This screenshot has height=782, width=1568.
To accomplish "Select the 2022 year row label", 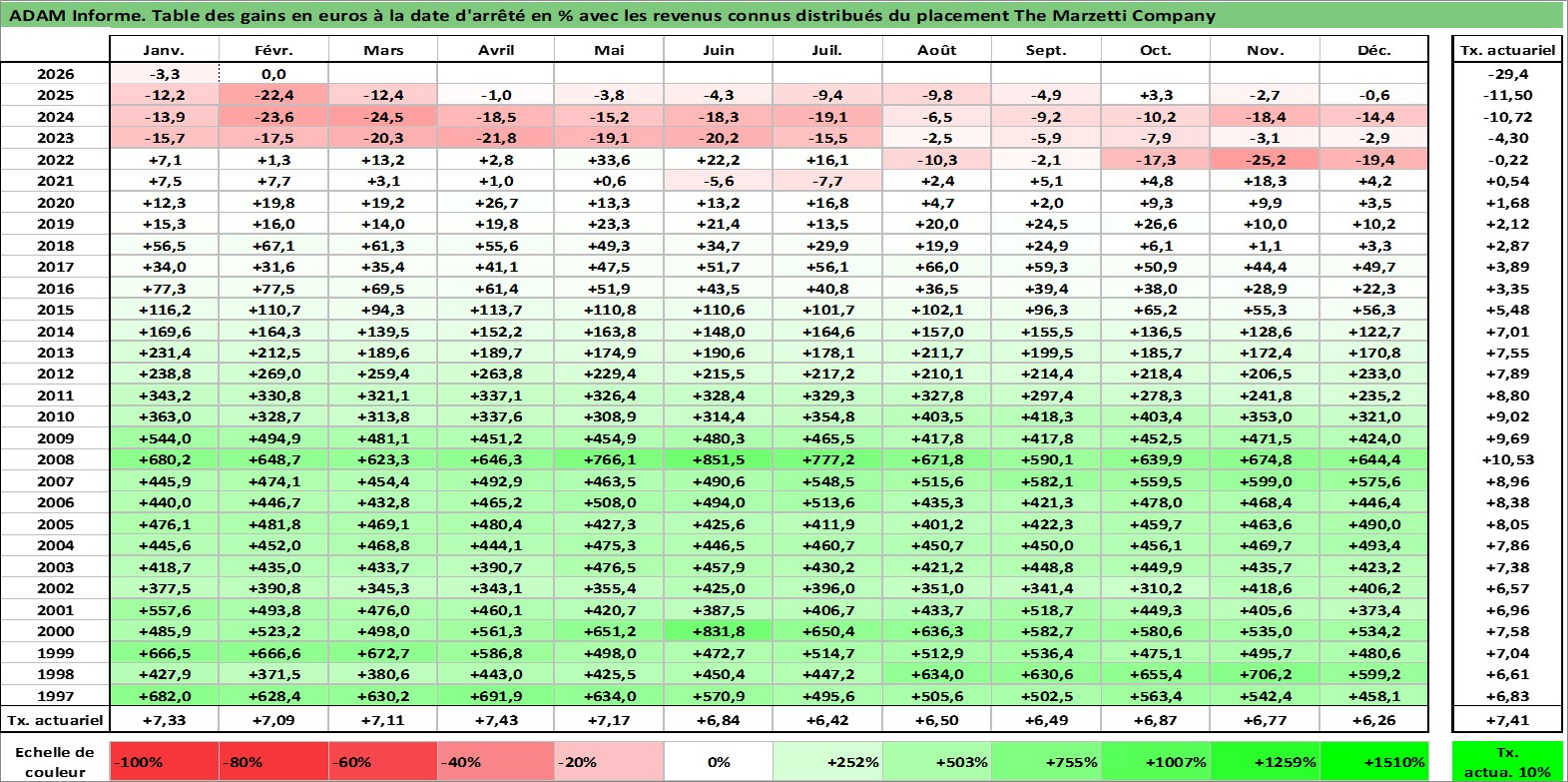I will pyautogui.click(x=55, y=160).
